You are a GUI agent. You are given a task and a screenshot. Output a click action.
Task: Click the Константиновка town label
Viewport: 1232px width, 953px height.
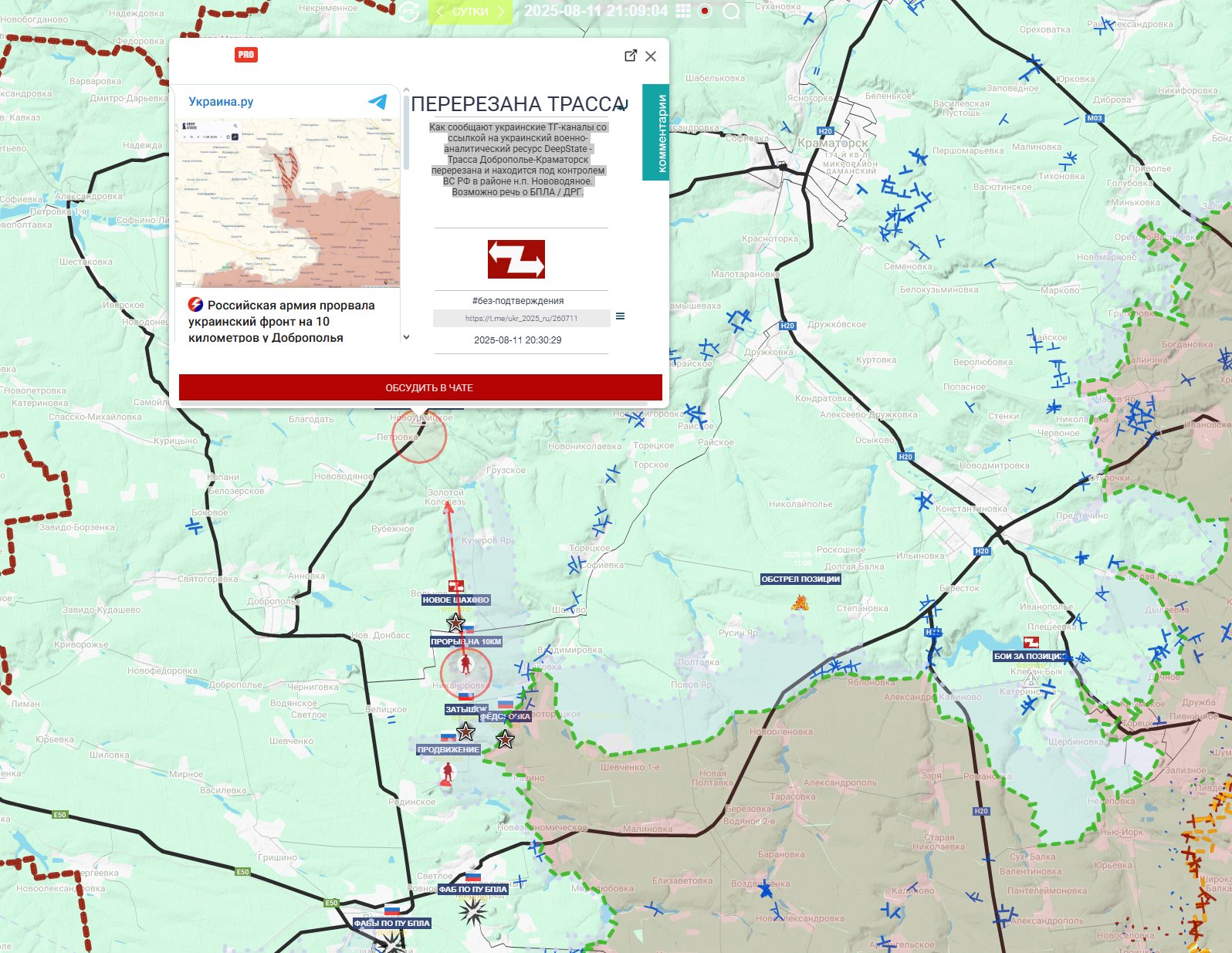[971, 509]
